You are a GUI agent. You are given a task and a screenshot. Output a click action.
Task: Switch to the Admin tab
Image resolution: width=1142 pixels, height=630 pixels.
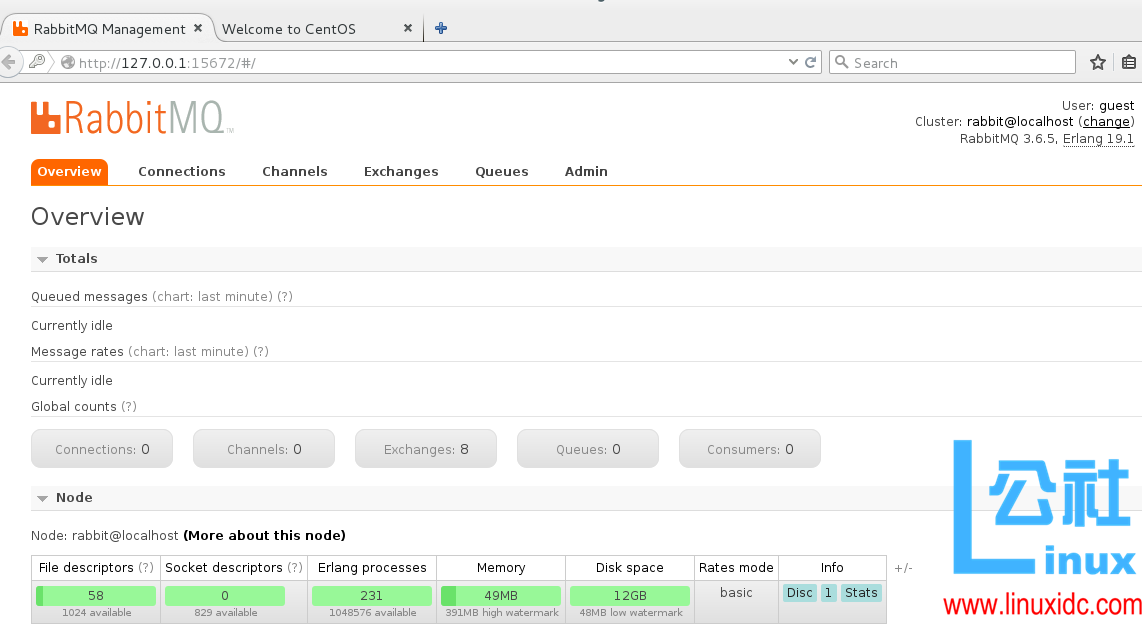pyautogui.click(x=586, y=171)
